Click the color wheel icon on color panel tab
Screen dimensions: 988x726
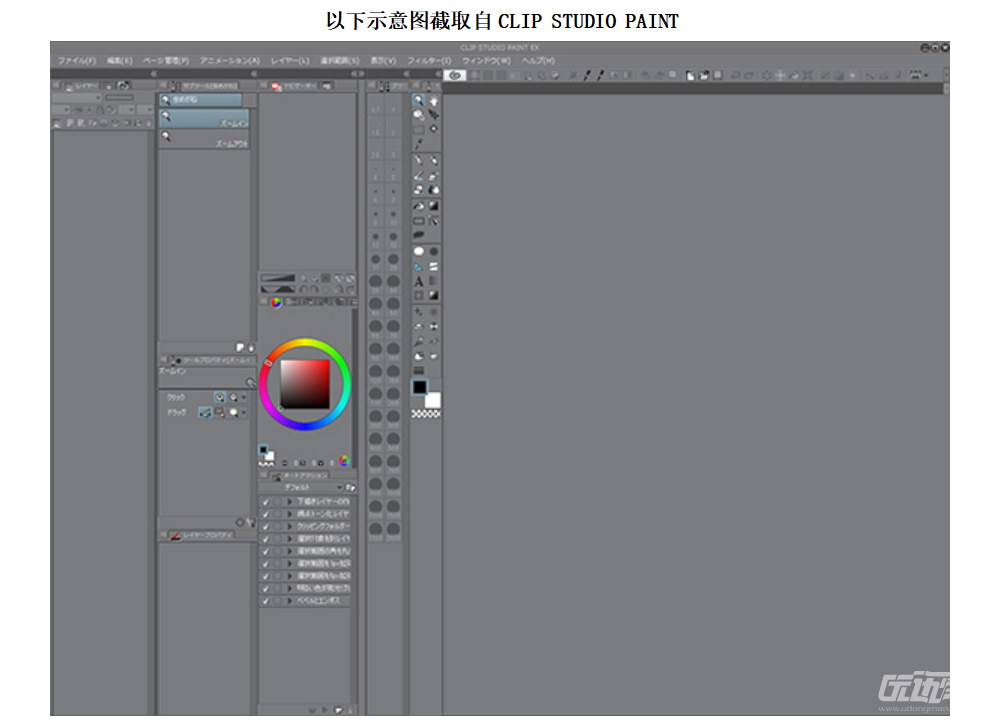tap(276, 302)
